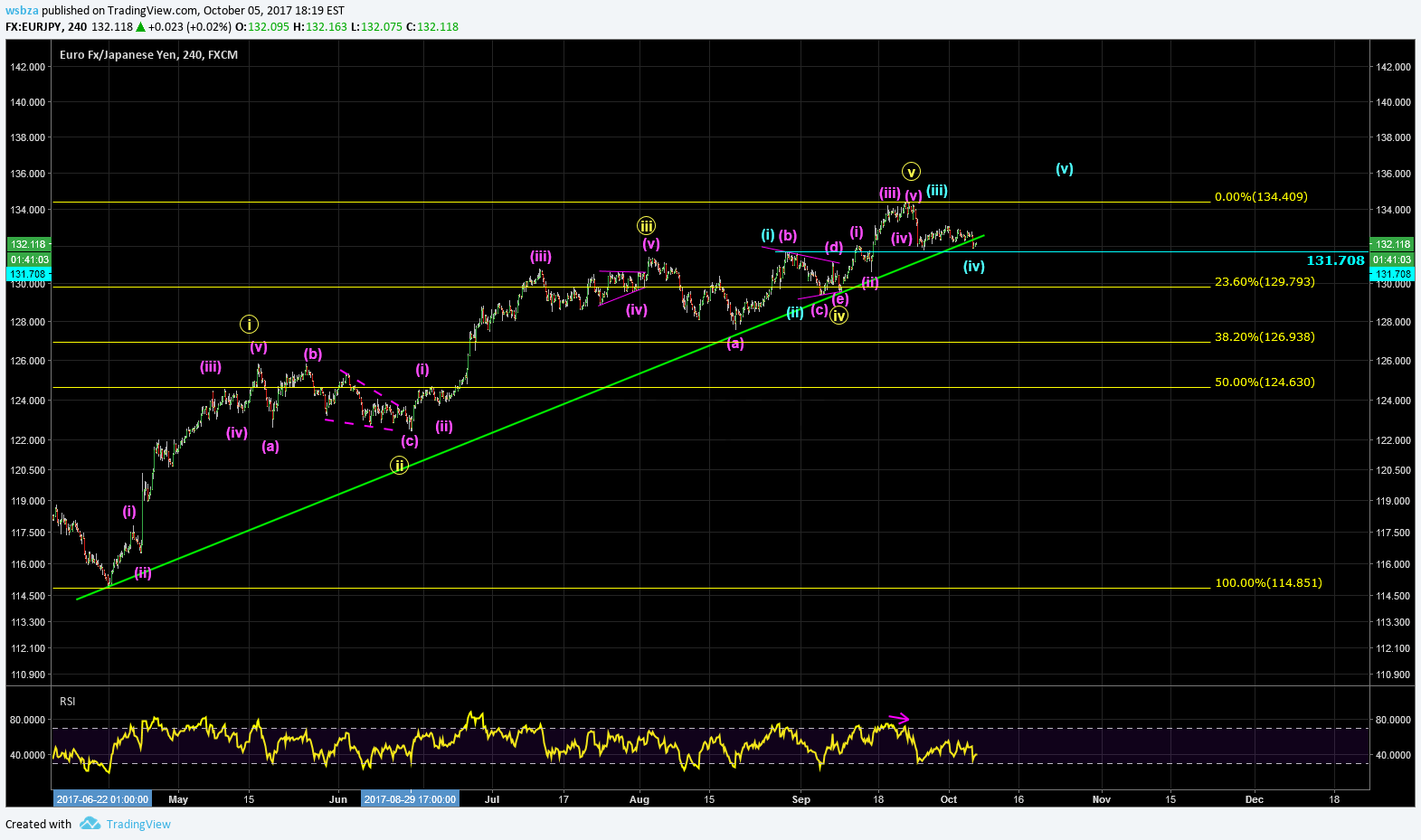The width and height of the screenshot is (1421, 840).
Task: Select the 38.20%(126.938) Fibonacci level label
Action: pyautogui.click(x=1265, y=337)
